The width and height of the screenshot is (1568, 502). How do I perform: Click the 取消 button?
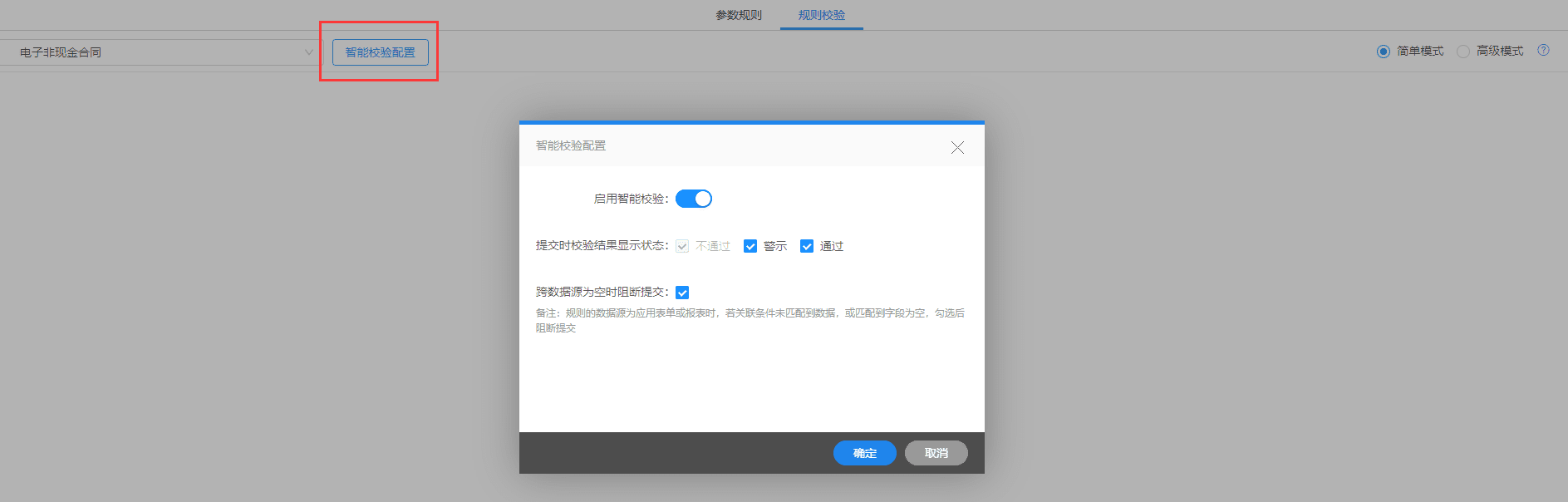(x=936, y=453)
